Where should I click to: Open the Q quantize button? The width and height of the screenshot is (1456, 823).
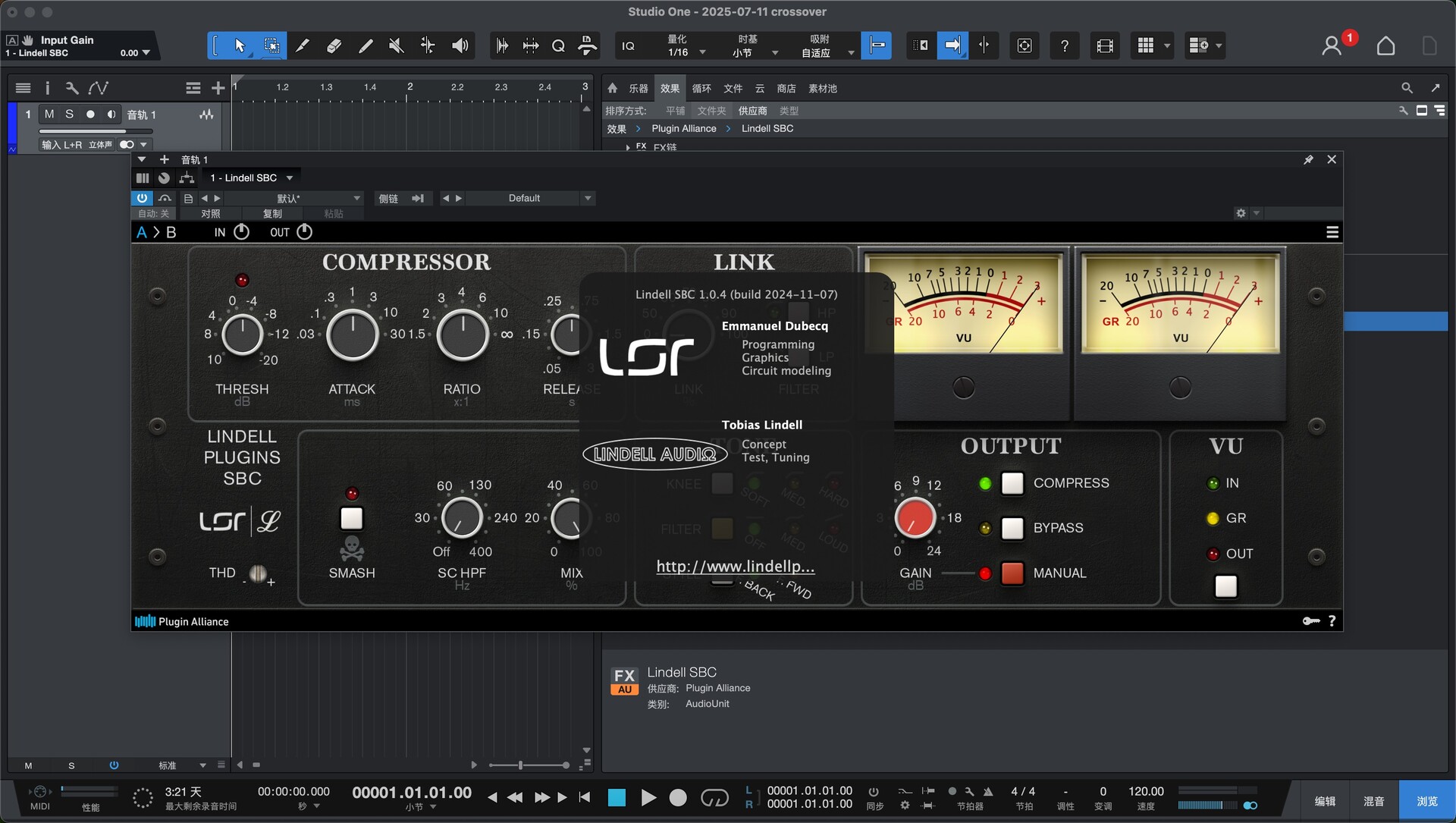558,46
